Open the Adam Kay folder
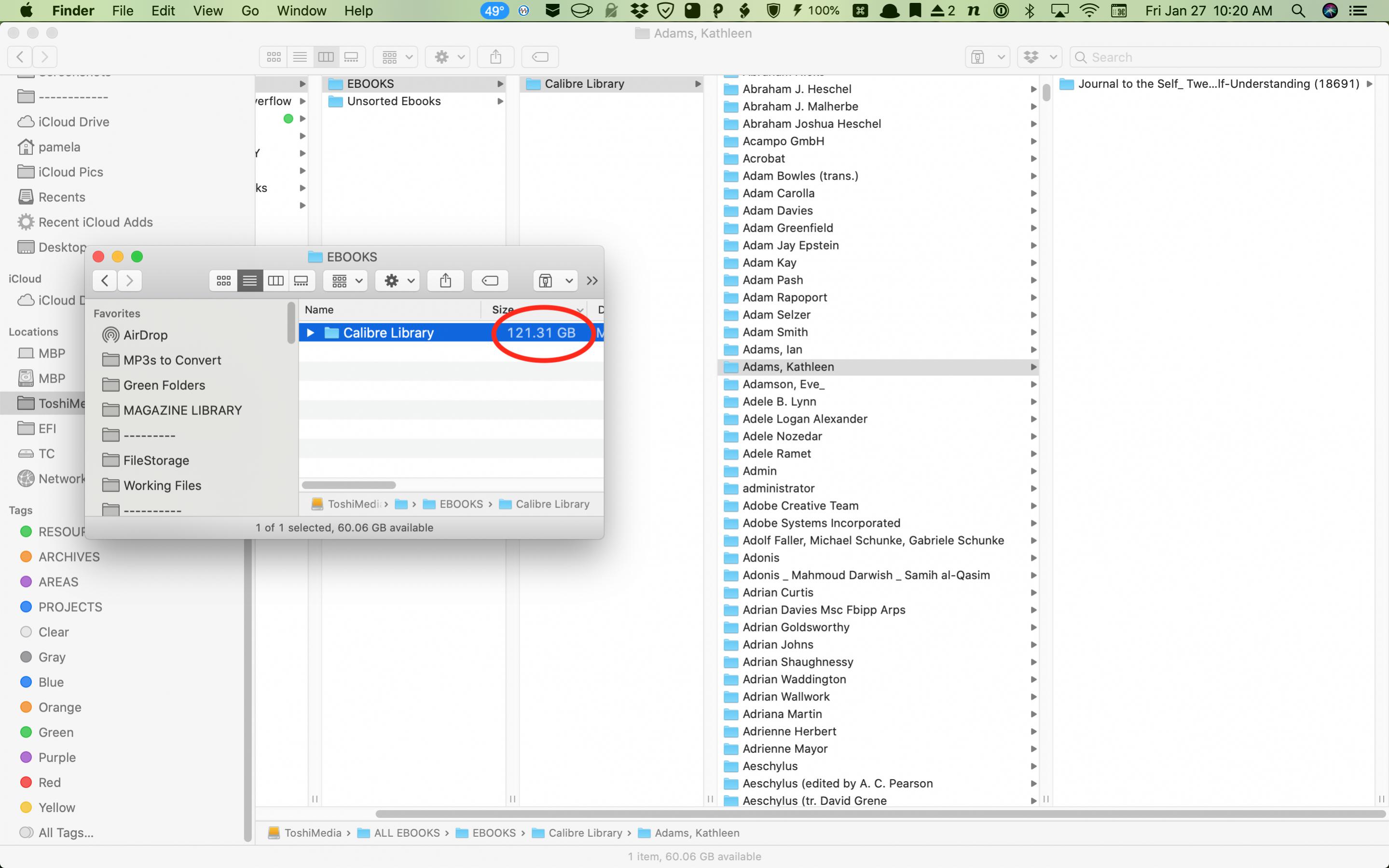Viewport: 1389px width, 868px height. (878, 262)
